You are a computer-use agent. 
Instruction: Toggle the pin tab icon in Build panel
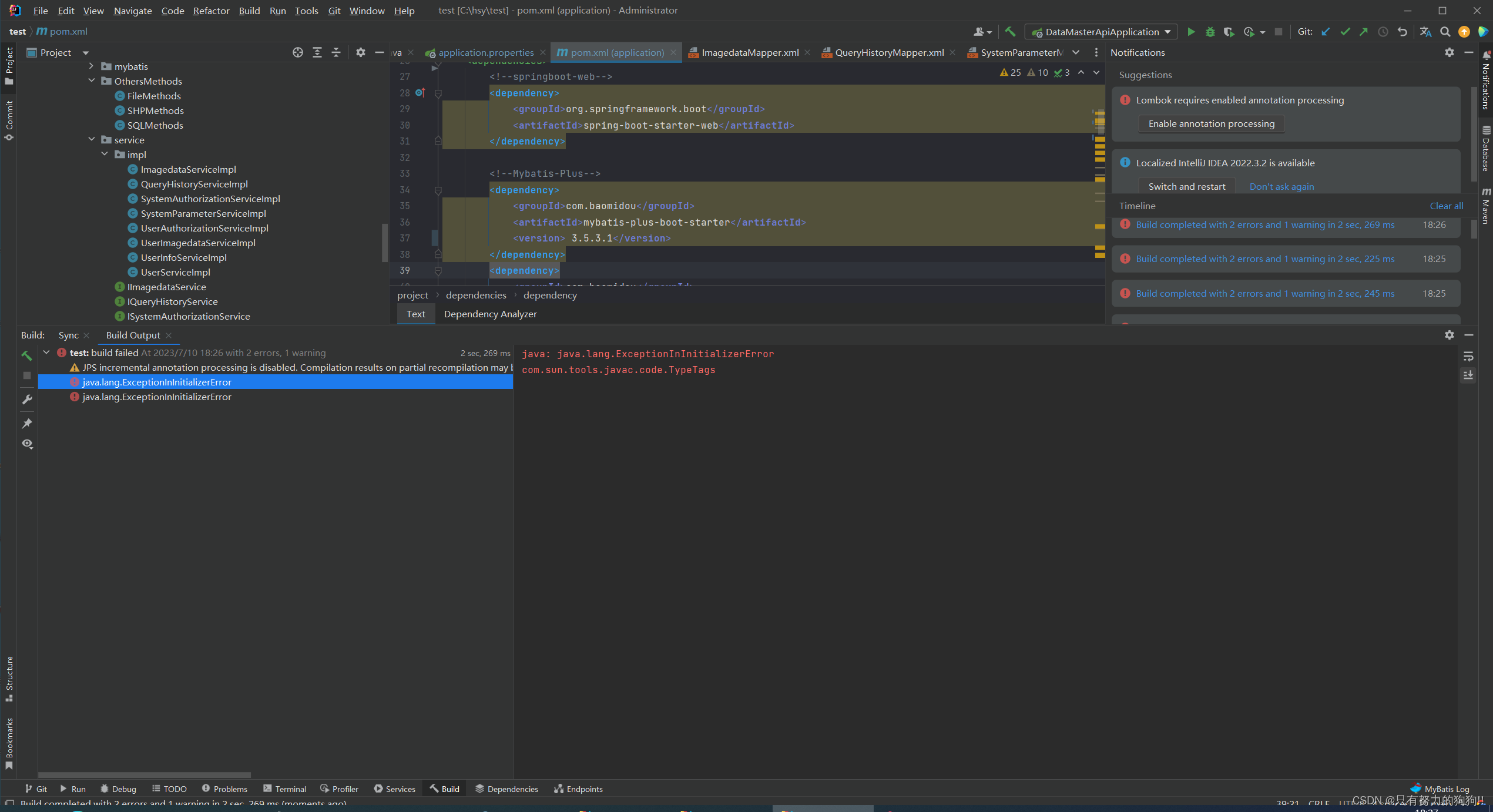26,423
